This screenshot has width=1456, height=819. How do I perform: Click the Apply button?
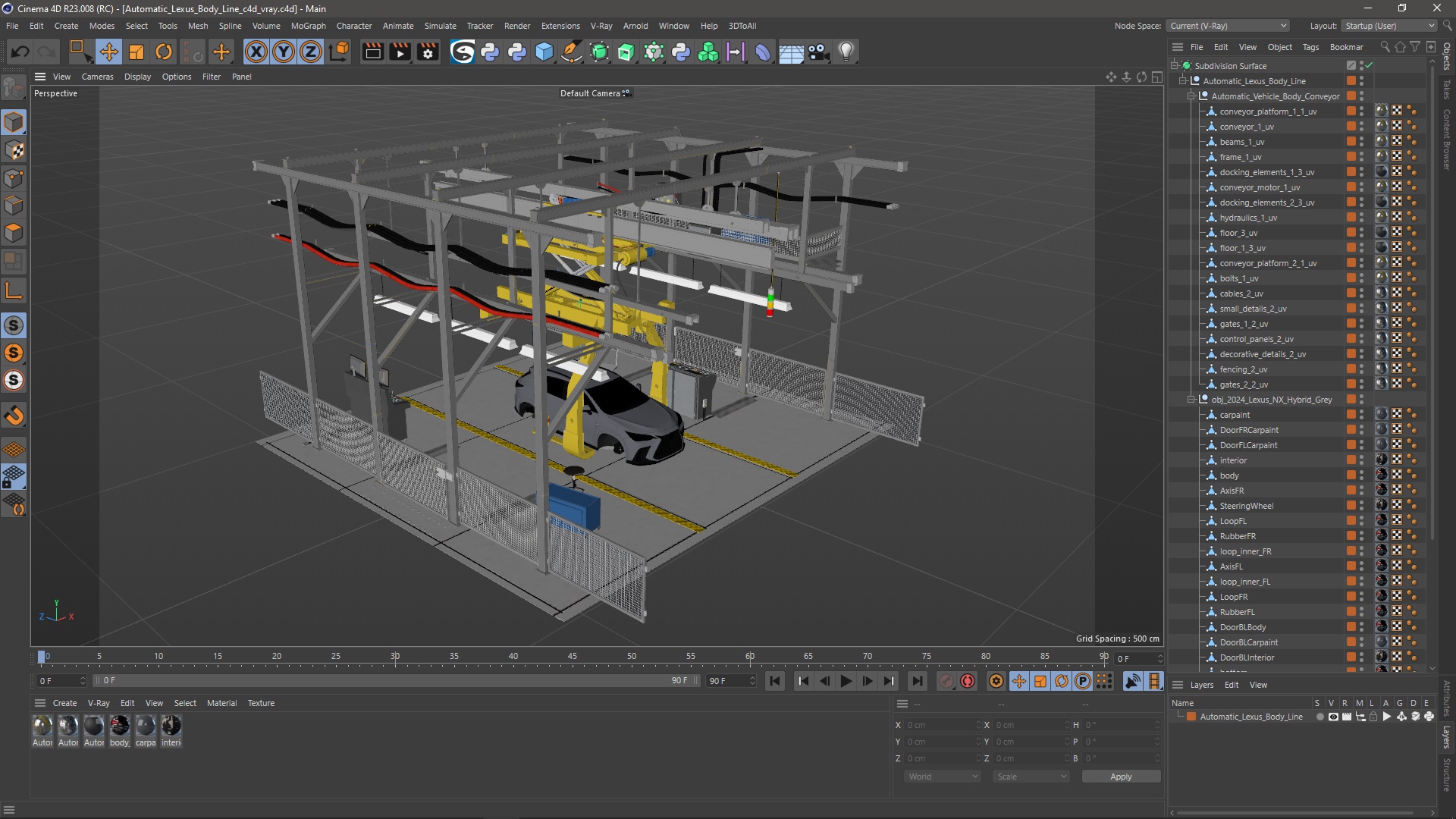coord(1121,777)
